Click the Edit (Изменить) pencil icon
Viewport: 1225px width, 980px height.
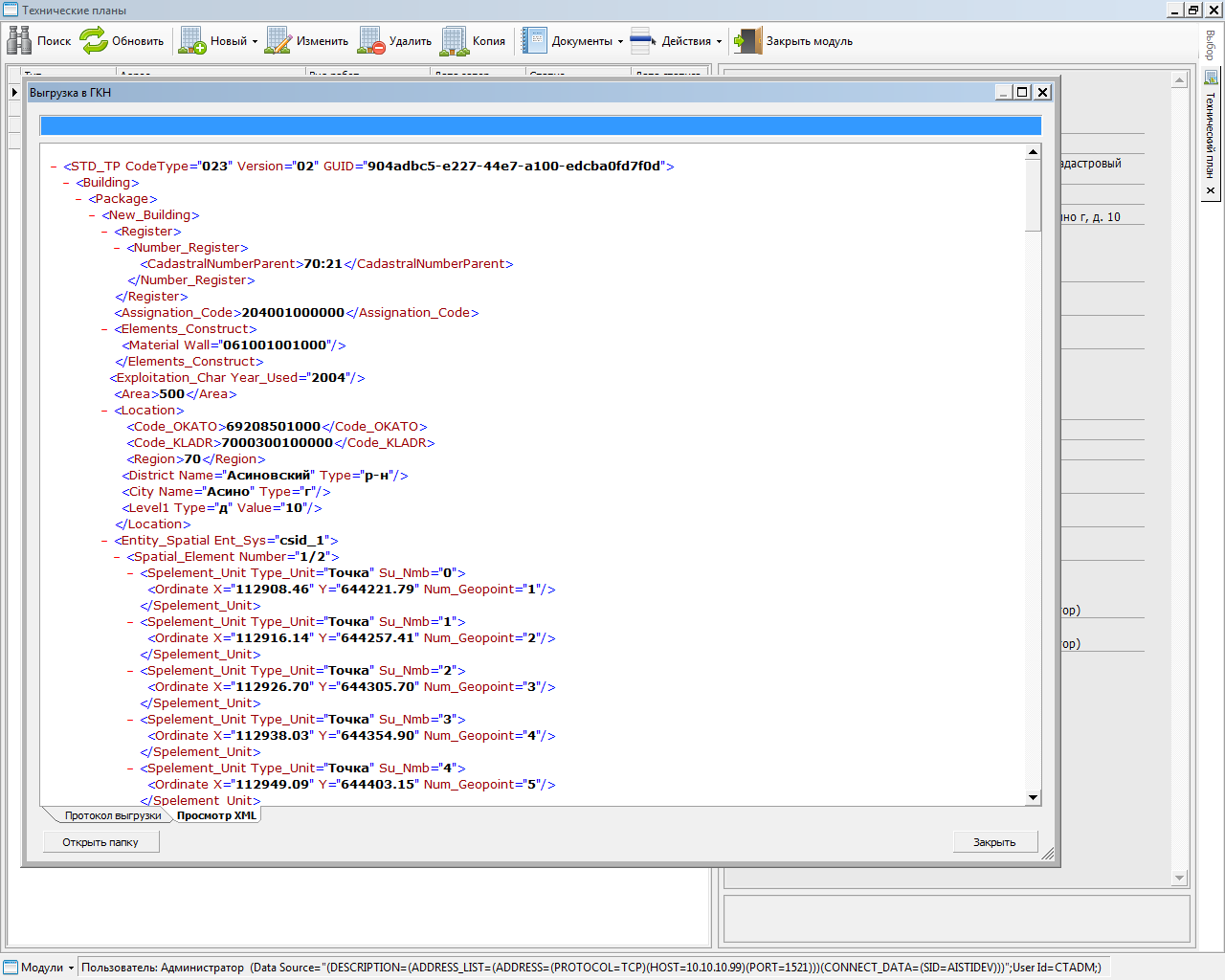(278, 40)
